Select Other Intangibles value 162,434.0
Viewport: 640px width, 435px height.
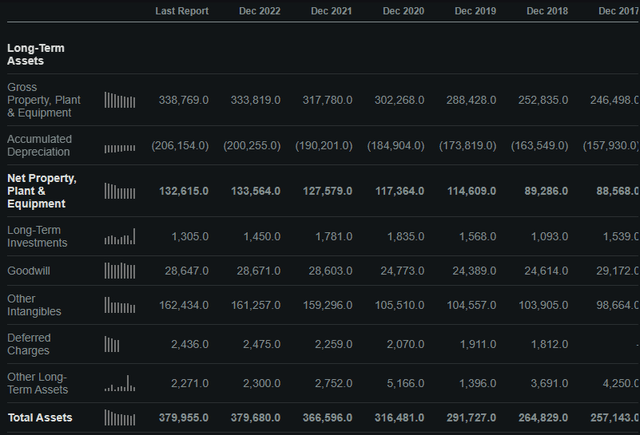[184, 305]
